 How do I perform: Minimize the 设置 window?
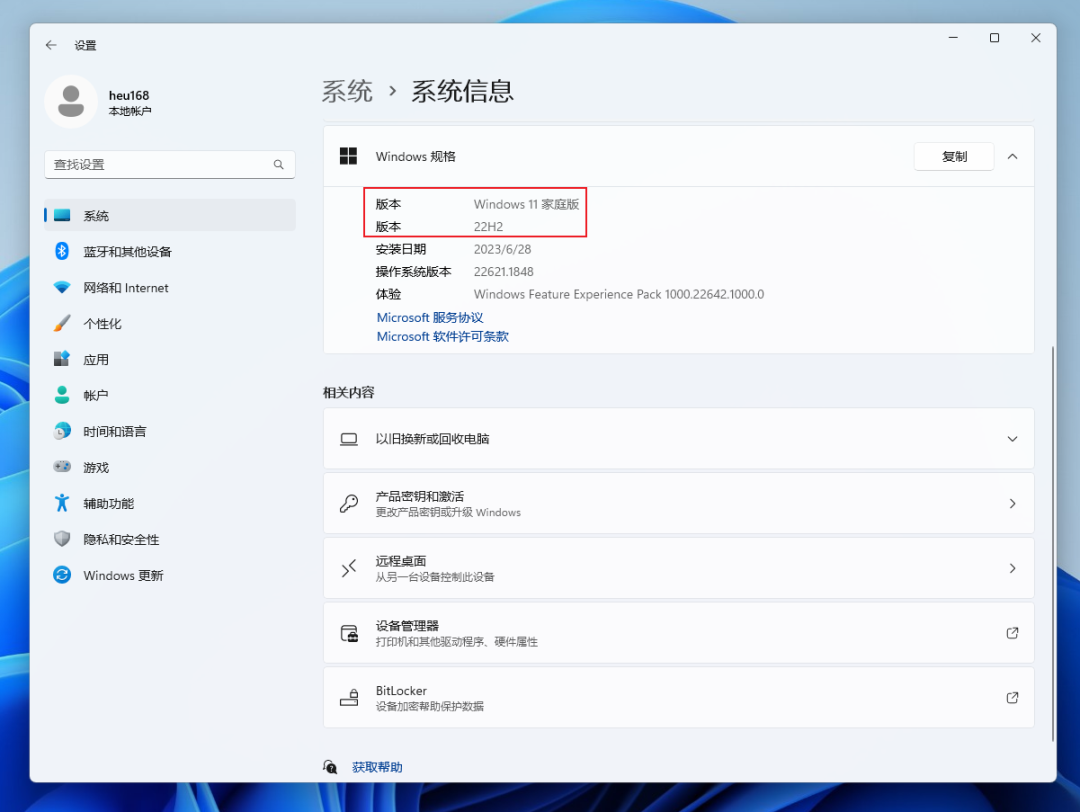point(953,38)
